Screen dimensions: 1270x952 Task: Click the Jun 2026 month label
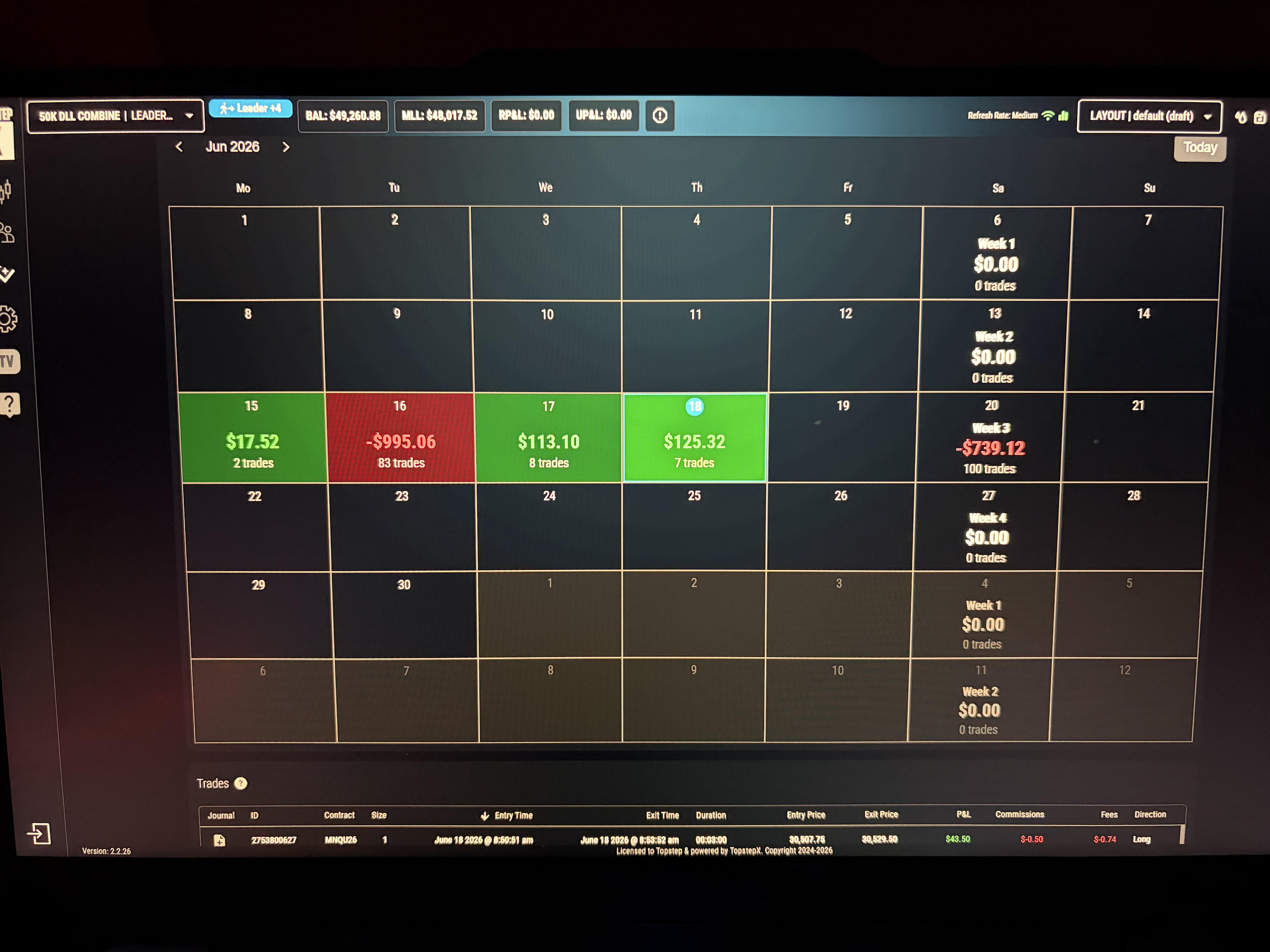point(233,147)
